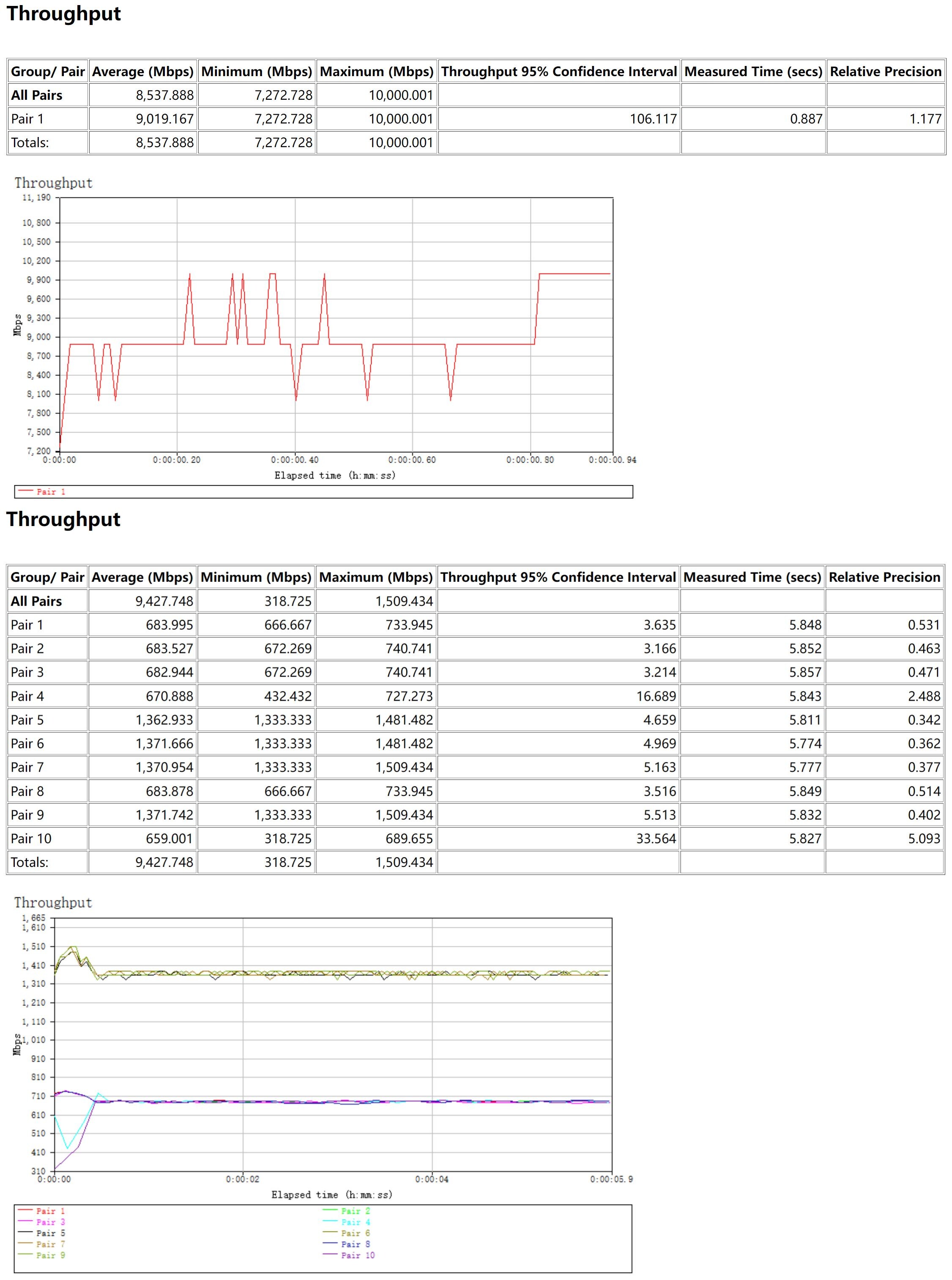Select the 33.564 confidence interval value
The width and height of the screenshot is (952, 1280).
(656, 839)
